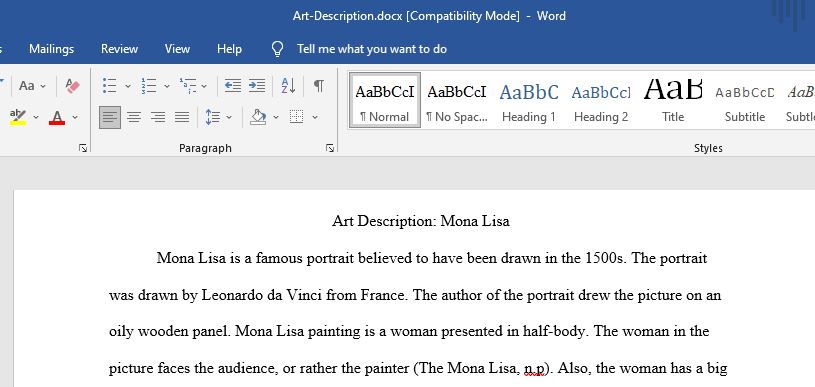Click Decrease Indent icon

[x=232, y=86]
